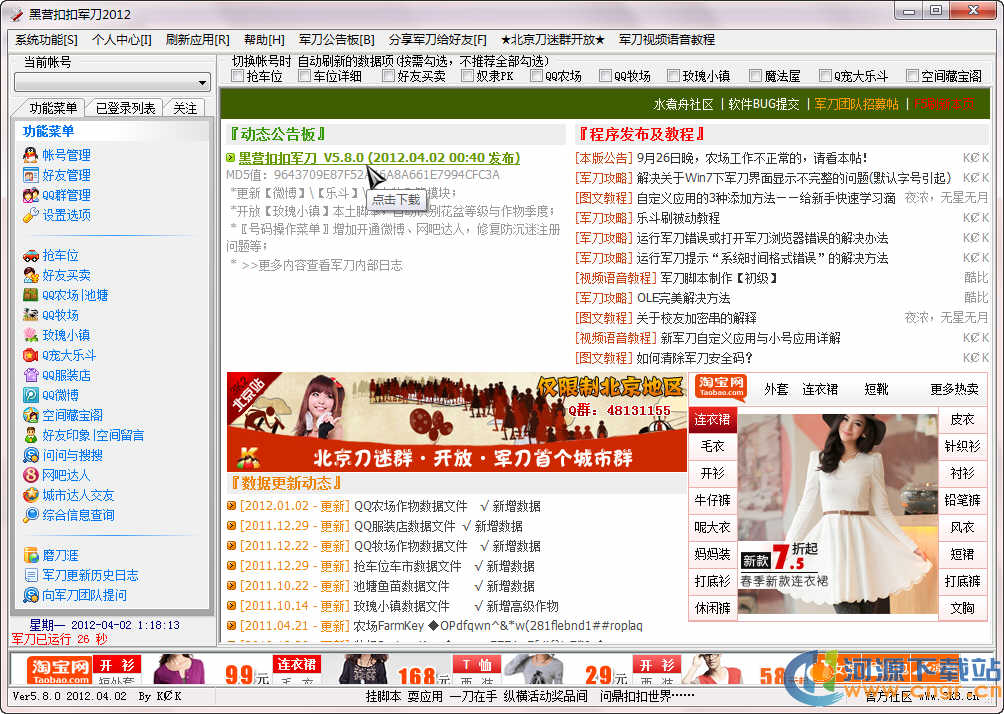Click the QQ服装店 shirt icon
Image resolution: width=1004 pixels, height=714 pixels.
31,375
